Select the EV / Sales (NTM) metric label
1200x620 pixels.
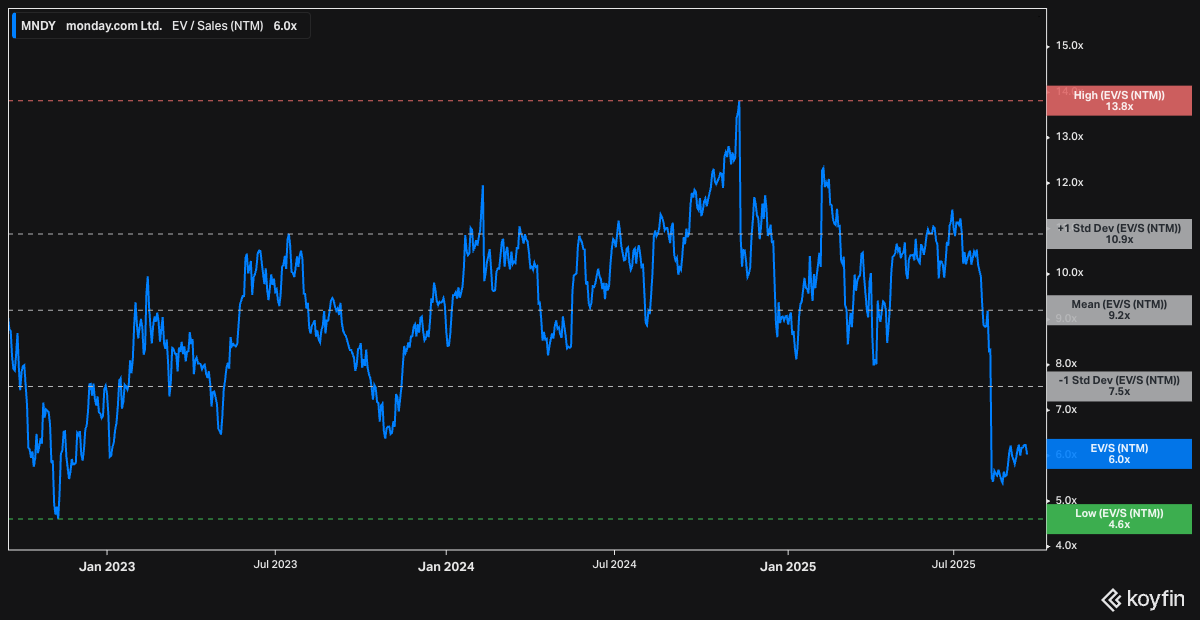218,26
